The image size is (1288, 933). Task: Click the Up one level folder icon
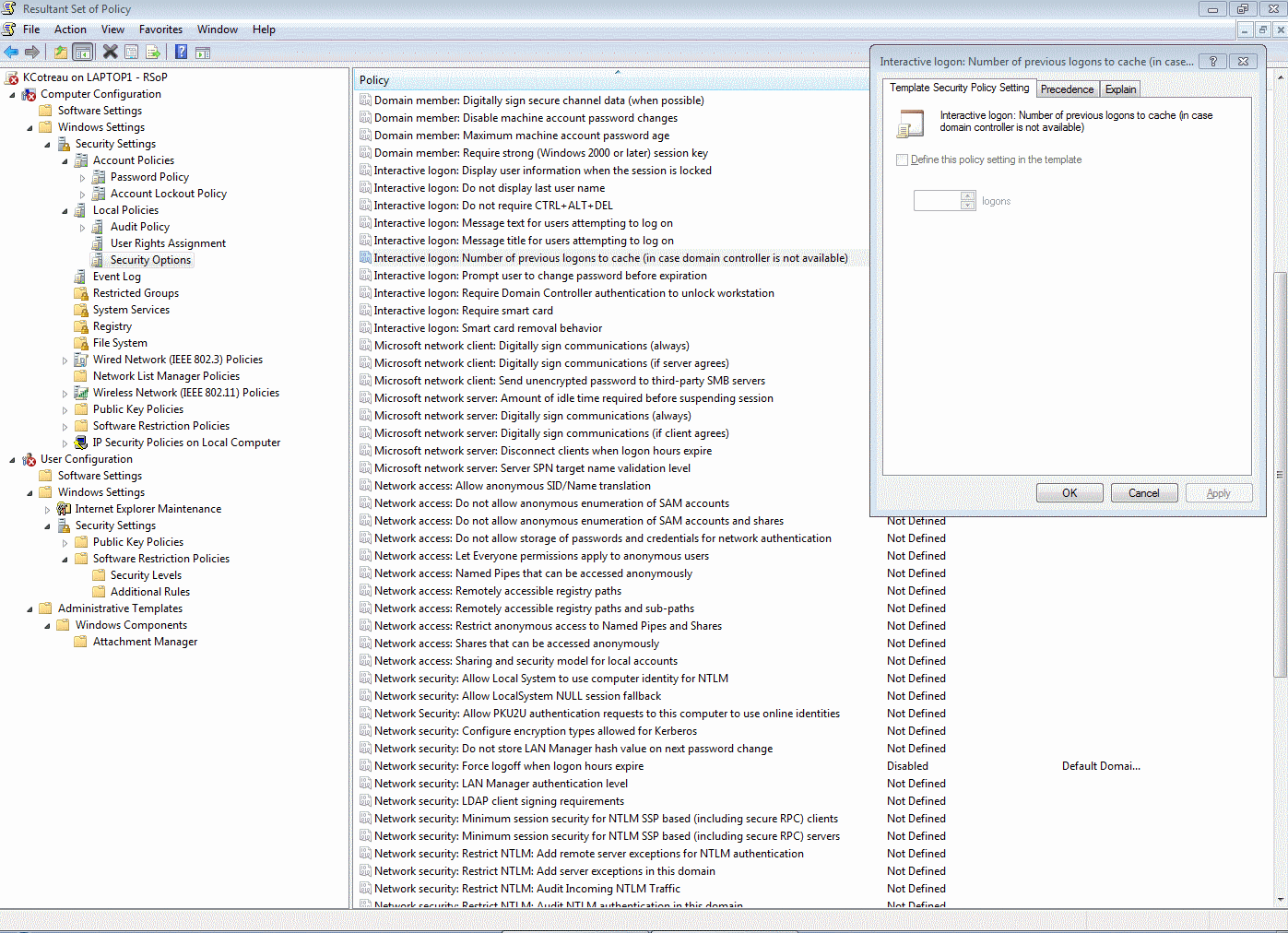tap(61, 52)
